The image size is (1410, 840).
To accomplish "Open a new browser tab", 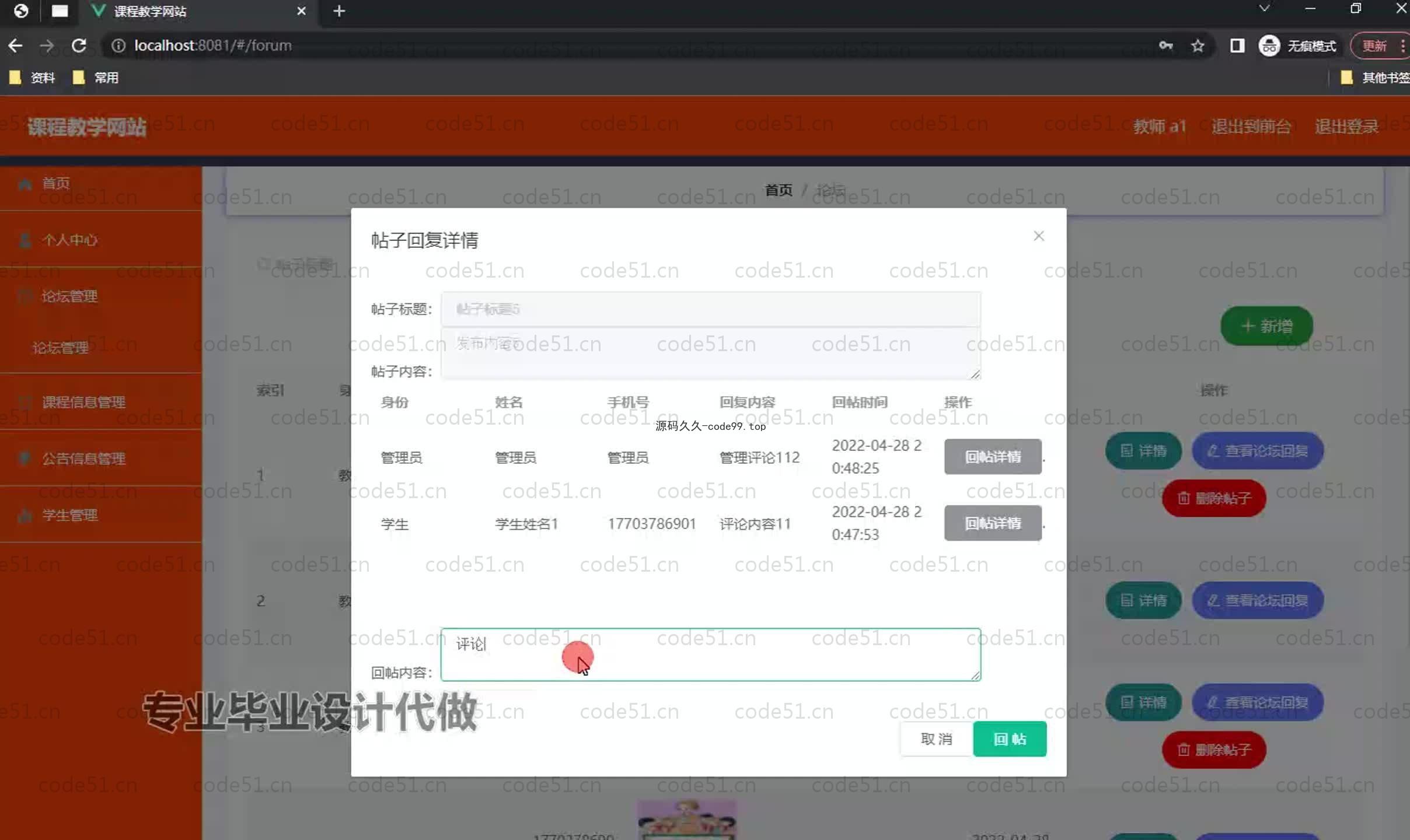I will coord(339,11).
